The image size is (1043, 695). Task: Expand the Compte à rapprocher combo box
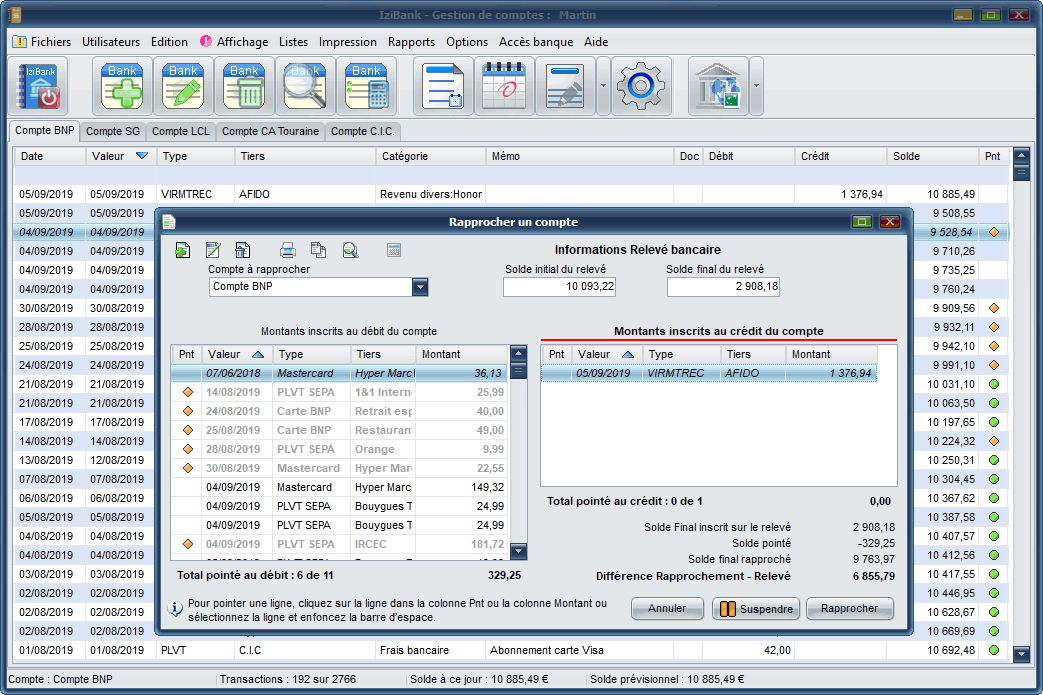click(x=420, y=287)
